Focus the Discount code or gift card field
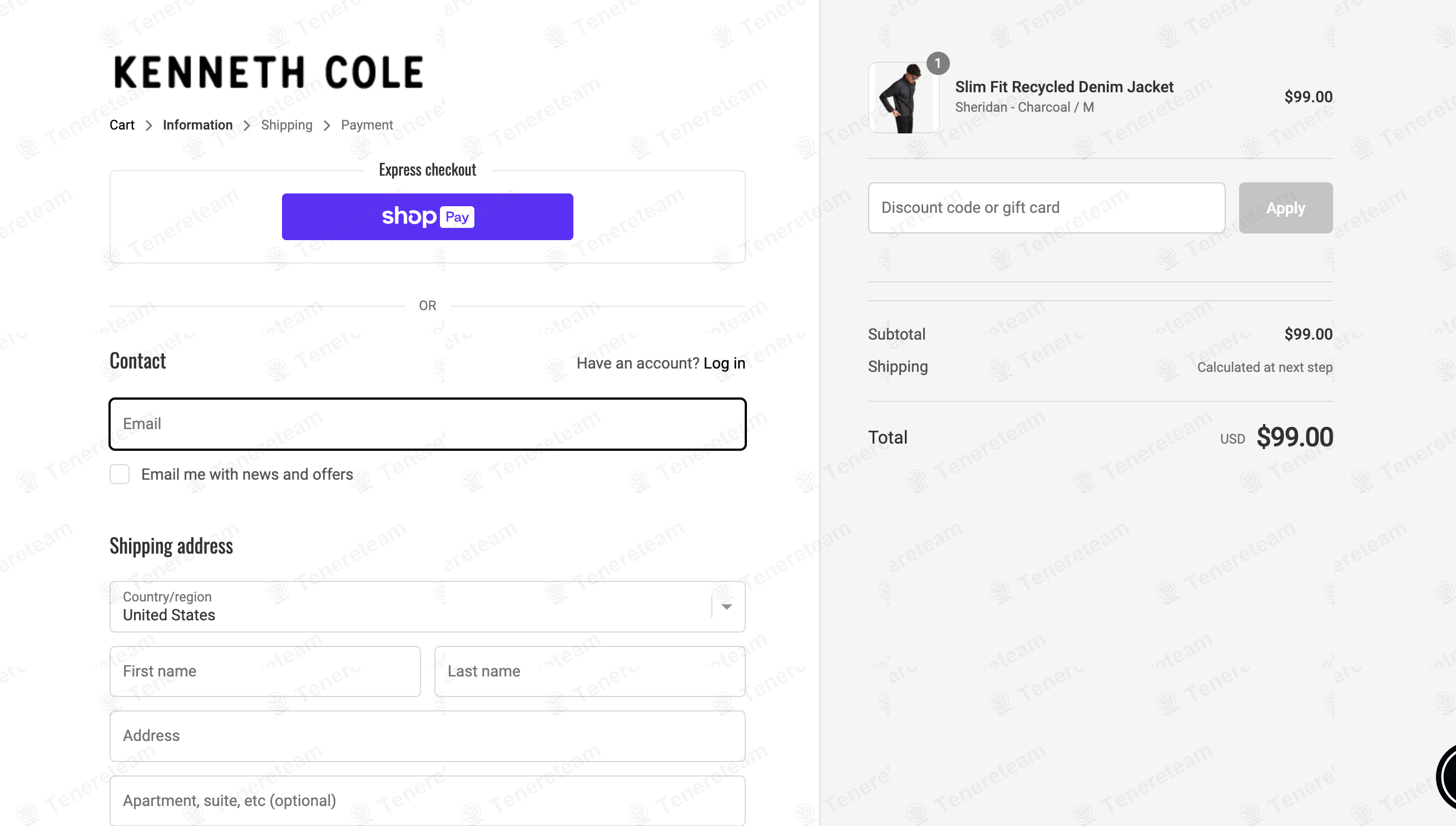 click(x=1046, y=208)
